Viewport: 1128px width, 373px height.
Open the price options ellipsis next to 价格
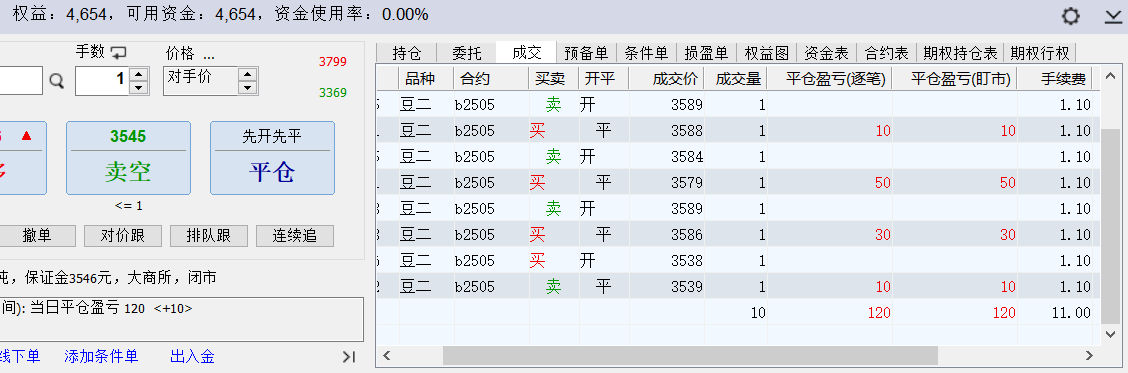[209, 55]
